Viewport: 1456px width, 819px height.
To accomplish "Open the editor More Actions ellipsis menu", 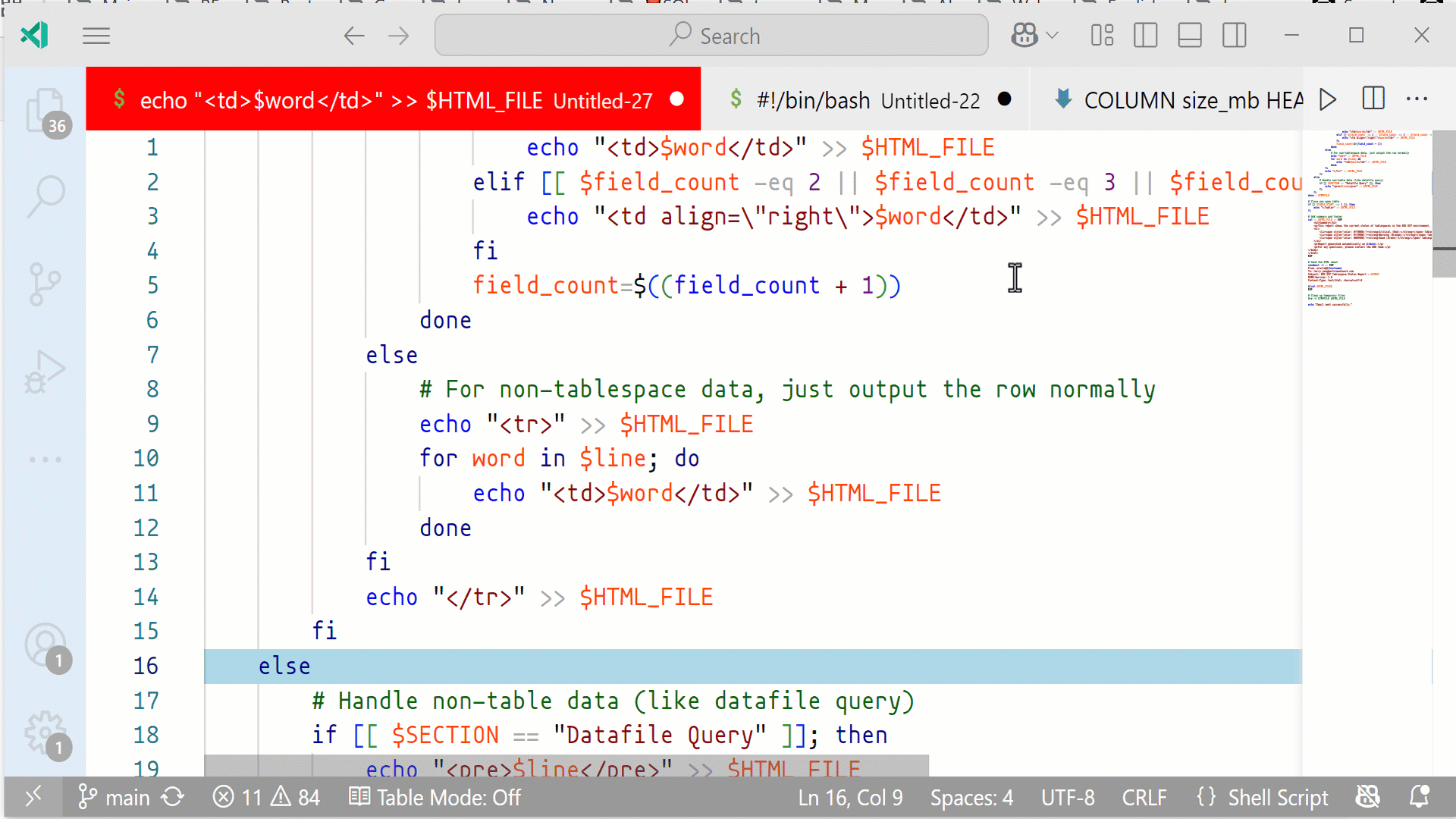I will click(x=1417, y=99).
